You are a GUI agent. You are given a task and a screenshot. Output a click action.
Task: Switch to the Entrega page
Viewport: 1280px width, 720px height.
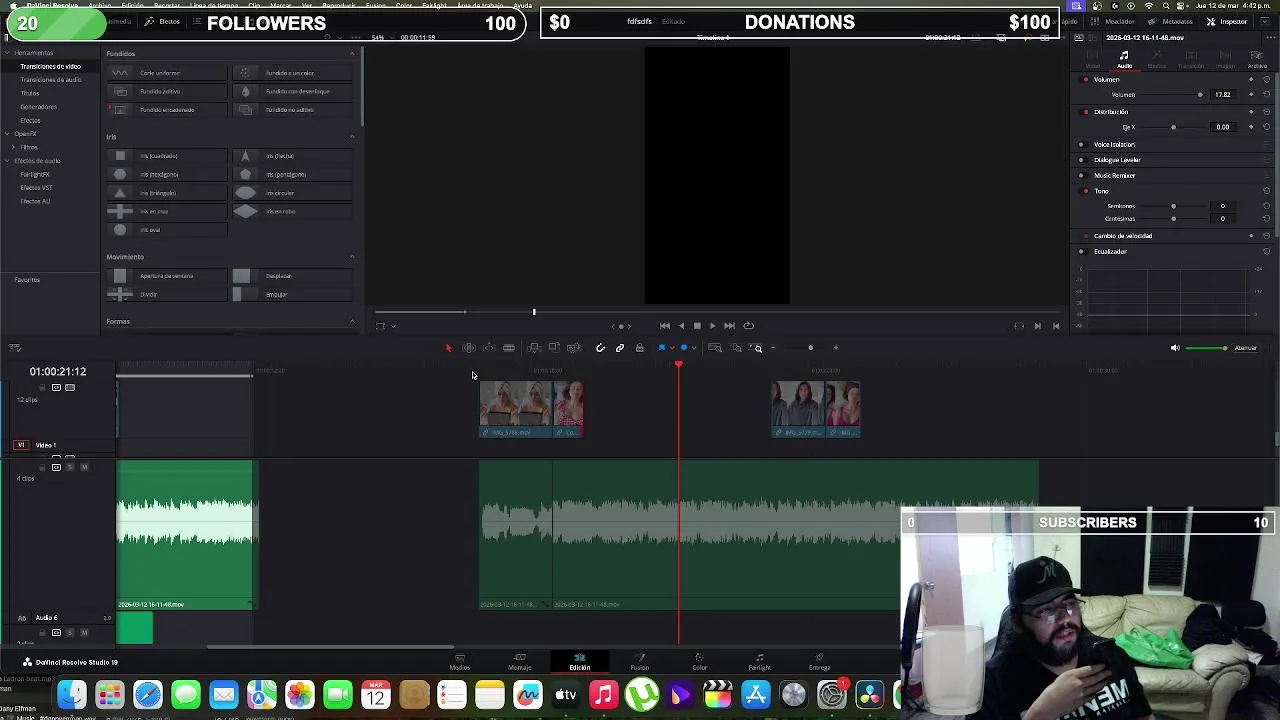point(820,662)
